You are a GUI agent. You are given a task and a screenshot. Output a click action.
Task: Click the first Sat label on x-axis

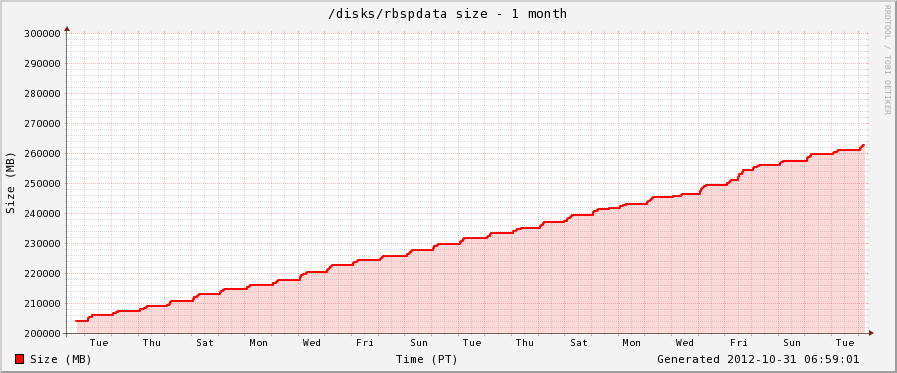pyautogui.click(x=205, y=343)
